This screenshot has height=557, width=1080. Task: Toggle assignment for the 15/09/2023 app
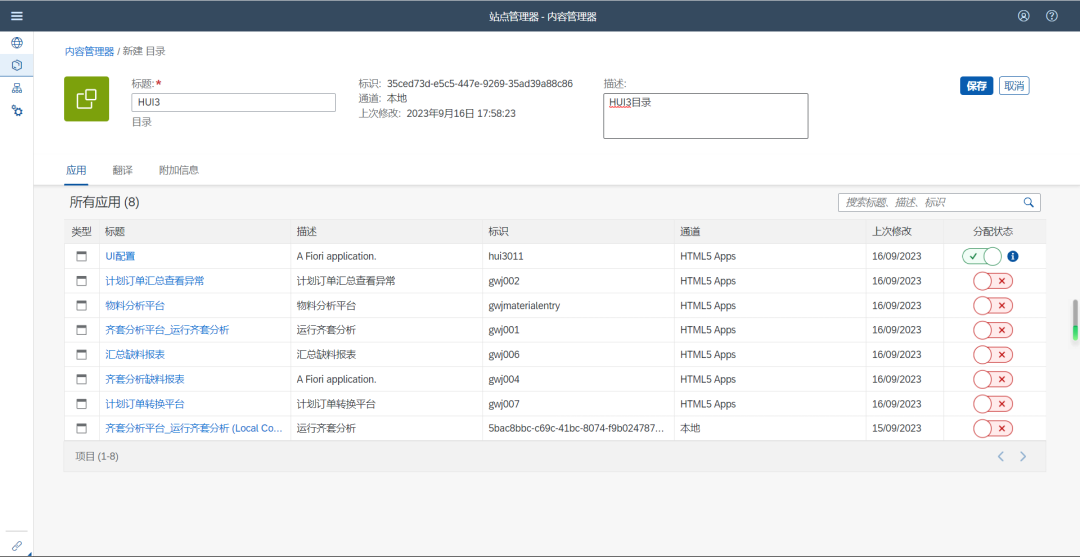(993, 428)
